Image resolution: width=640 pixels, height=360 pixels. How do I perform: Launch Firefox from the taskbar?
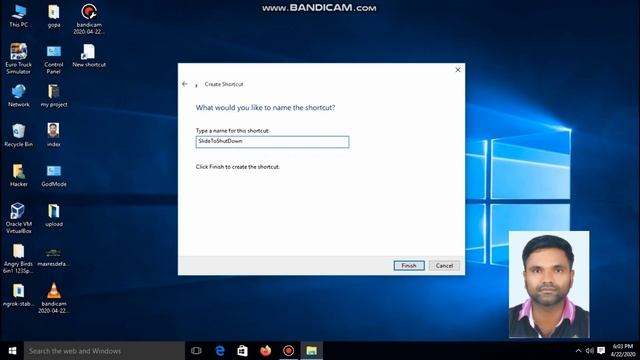click(x=265, y=351)
